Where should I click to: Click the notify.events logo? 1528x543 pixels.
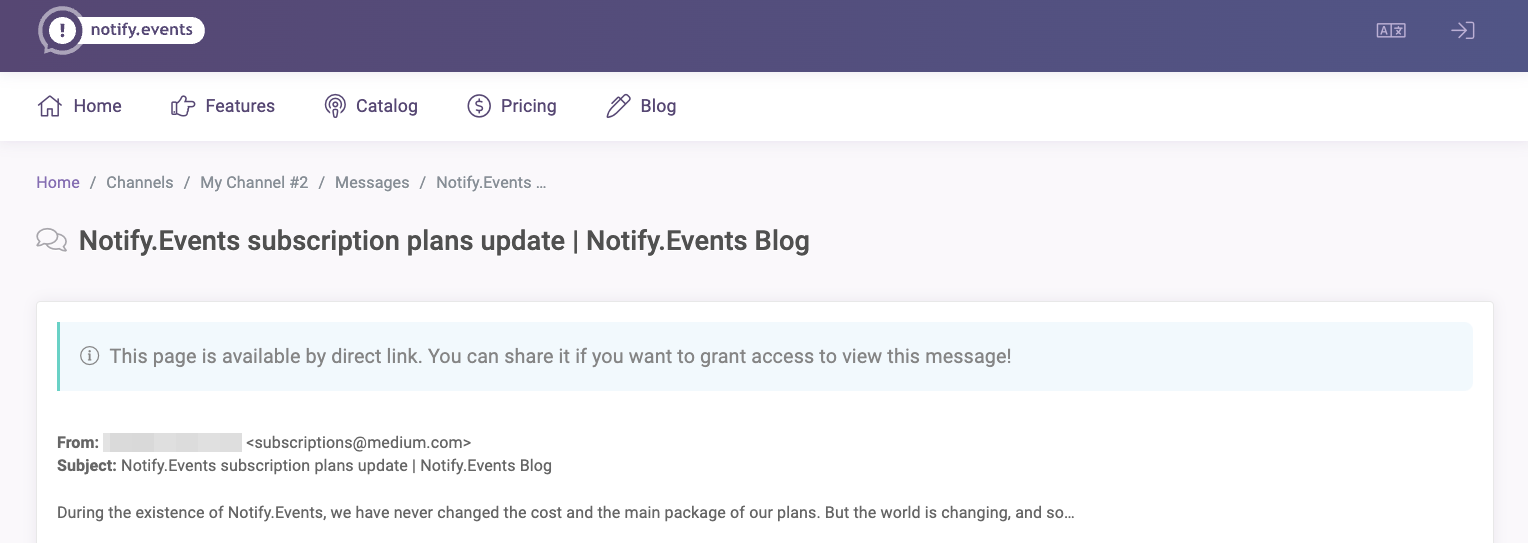(121, 30)
